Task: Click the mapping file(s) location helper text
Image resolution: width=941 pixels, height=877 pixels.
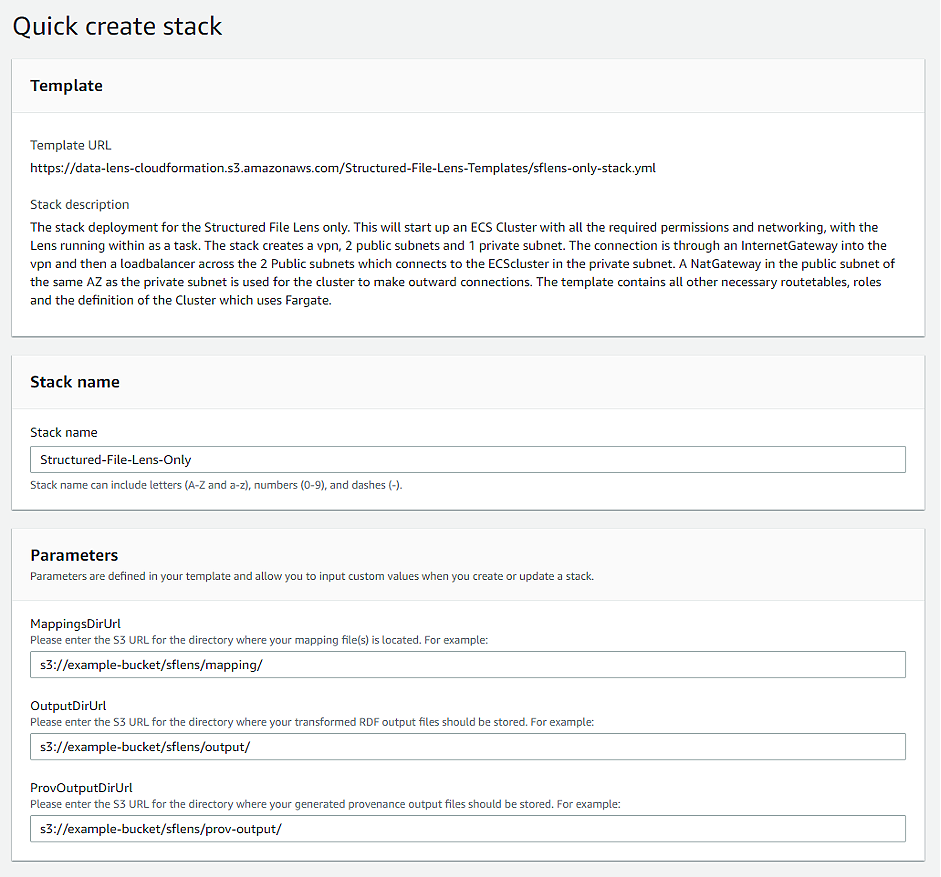Action: coord(259,640)
